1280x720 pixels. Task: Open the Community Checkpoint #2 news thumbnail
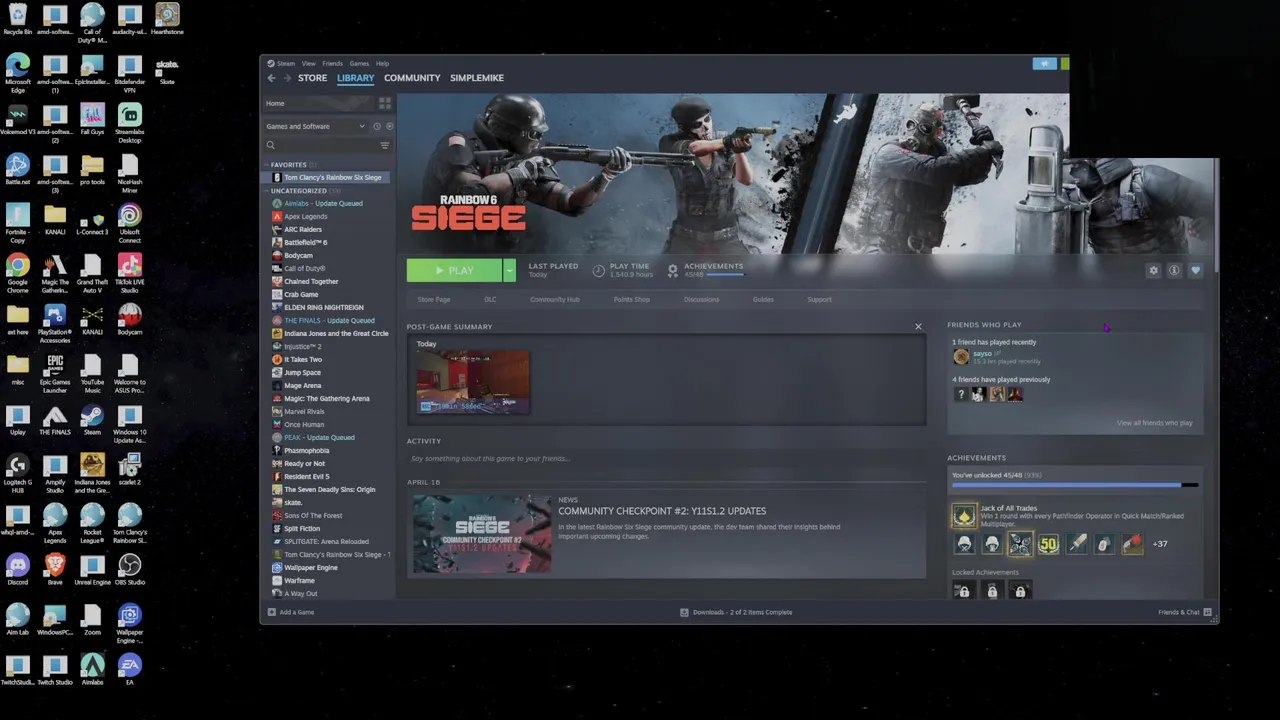coord(482,533)
